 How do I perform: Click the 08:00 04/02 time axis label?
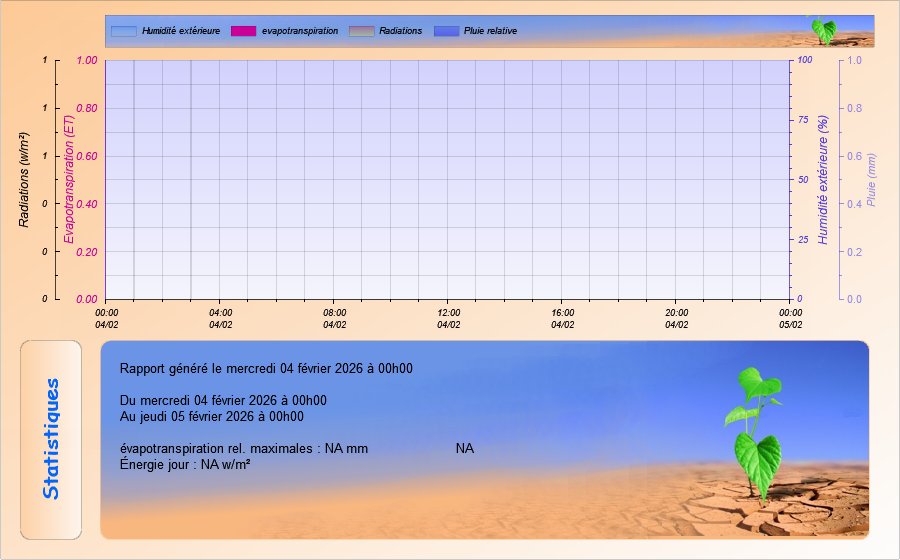335,318
